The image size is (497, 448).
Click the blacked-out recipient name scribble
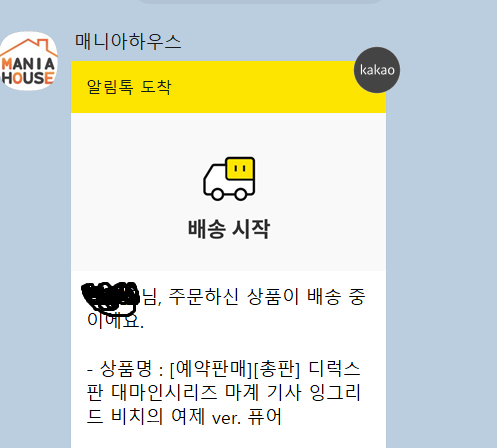[111, 298]
